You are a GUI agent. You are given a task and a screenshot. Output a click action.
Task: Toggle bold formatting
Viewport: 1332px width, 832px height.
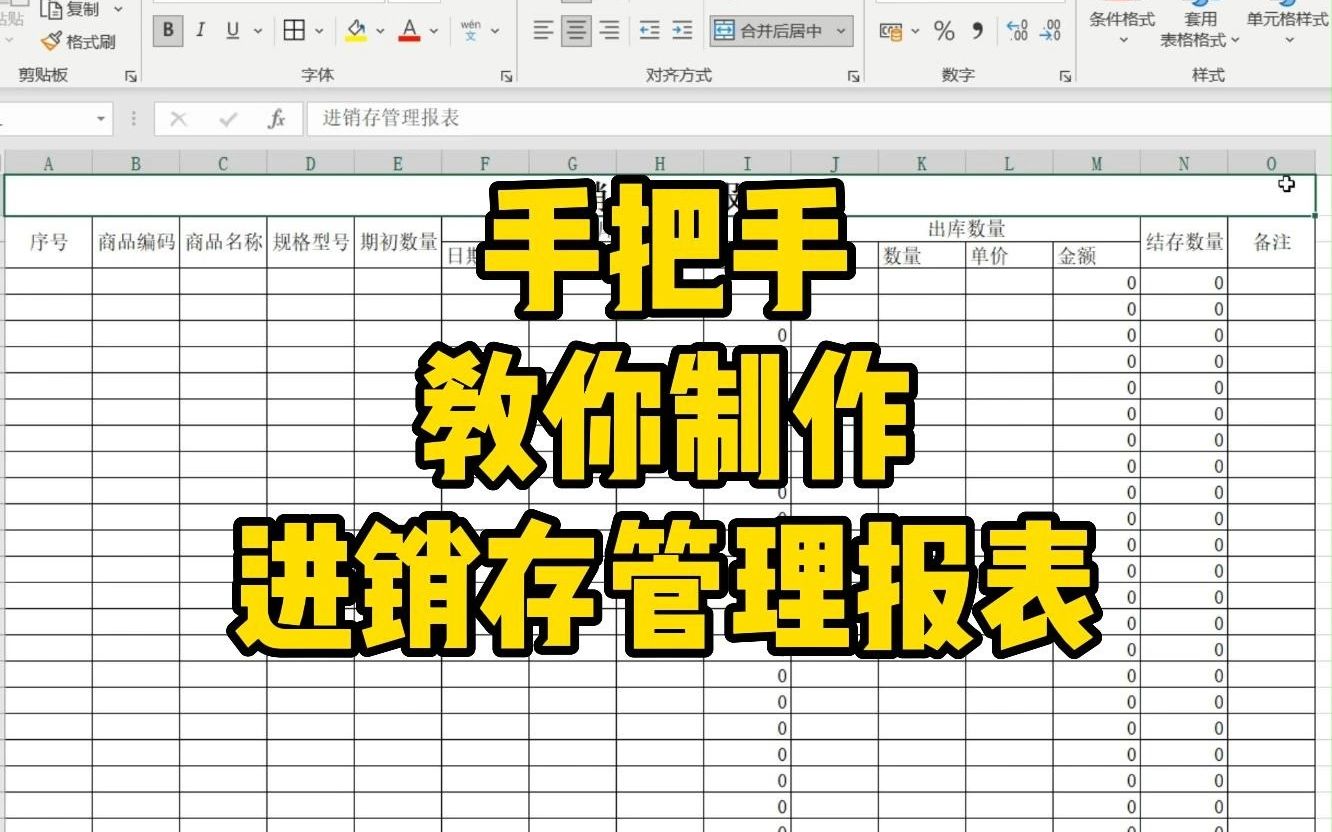tap(167, 31)
